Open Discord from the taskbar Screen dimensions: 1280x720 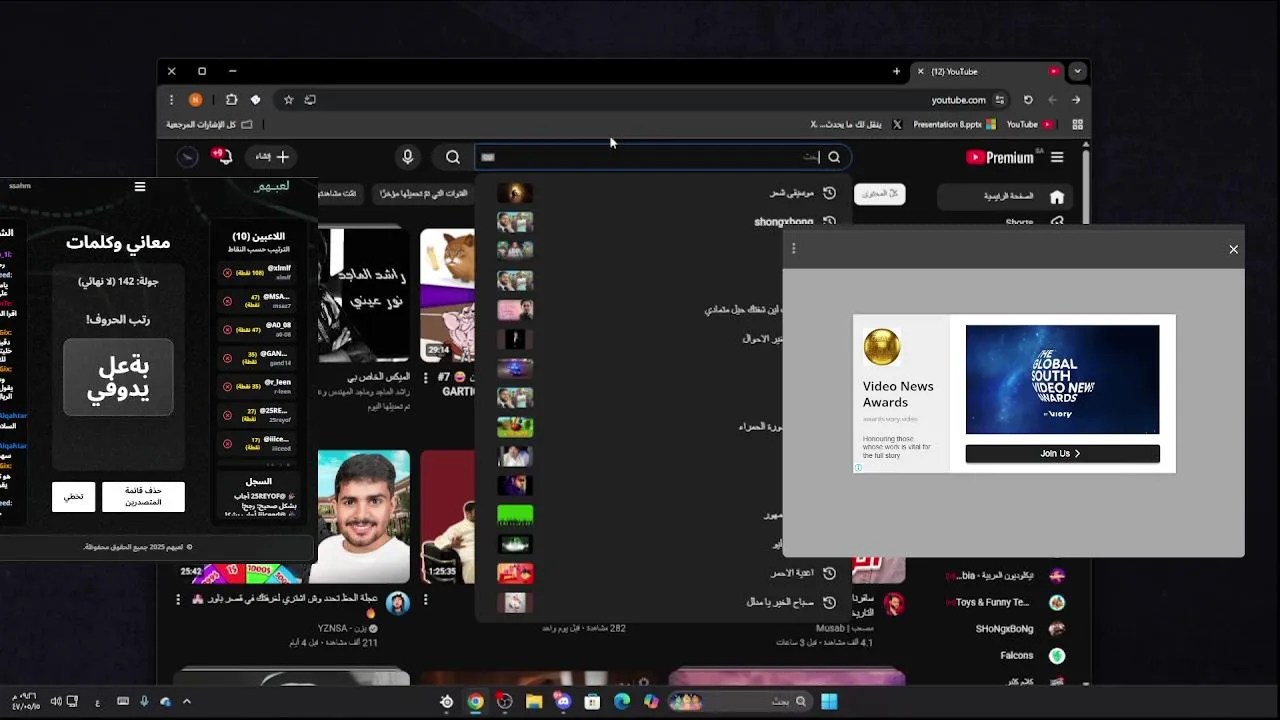(563, 702)
